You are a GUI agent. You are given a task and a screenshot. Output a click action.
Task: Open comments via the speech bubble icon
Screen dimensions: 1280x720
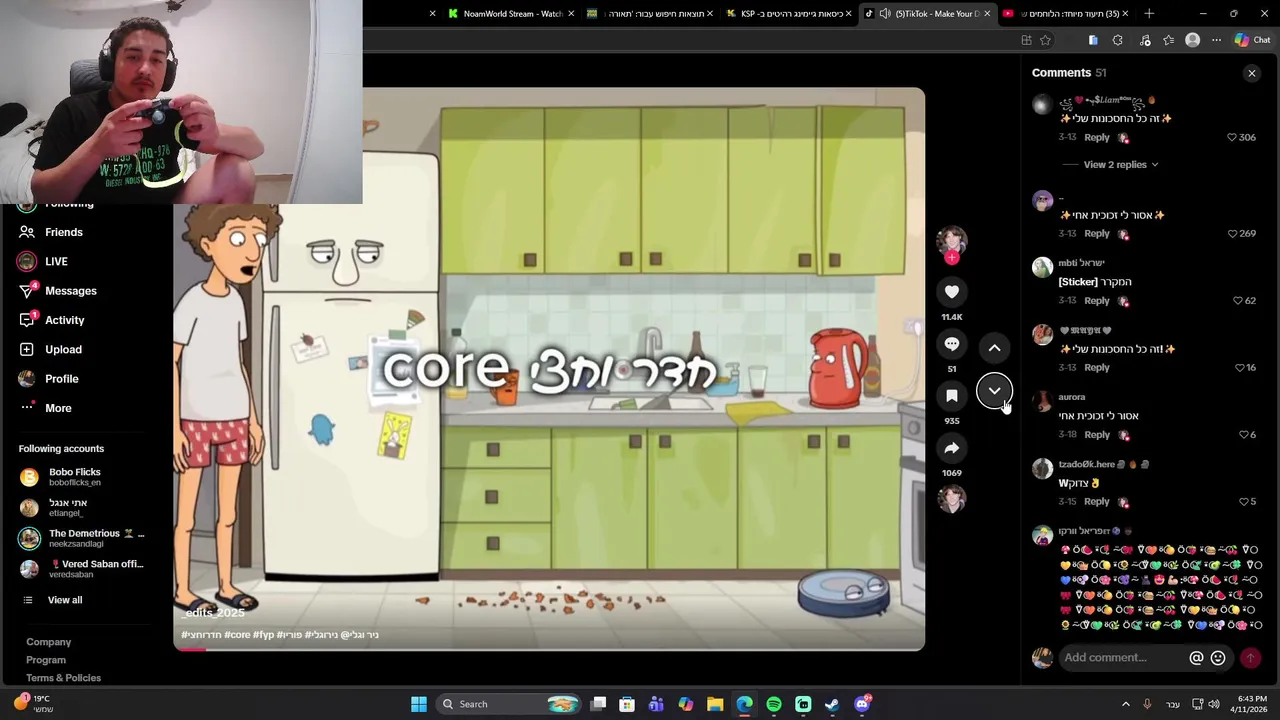[x=952, y=344]
